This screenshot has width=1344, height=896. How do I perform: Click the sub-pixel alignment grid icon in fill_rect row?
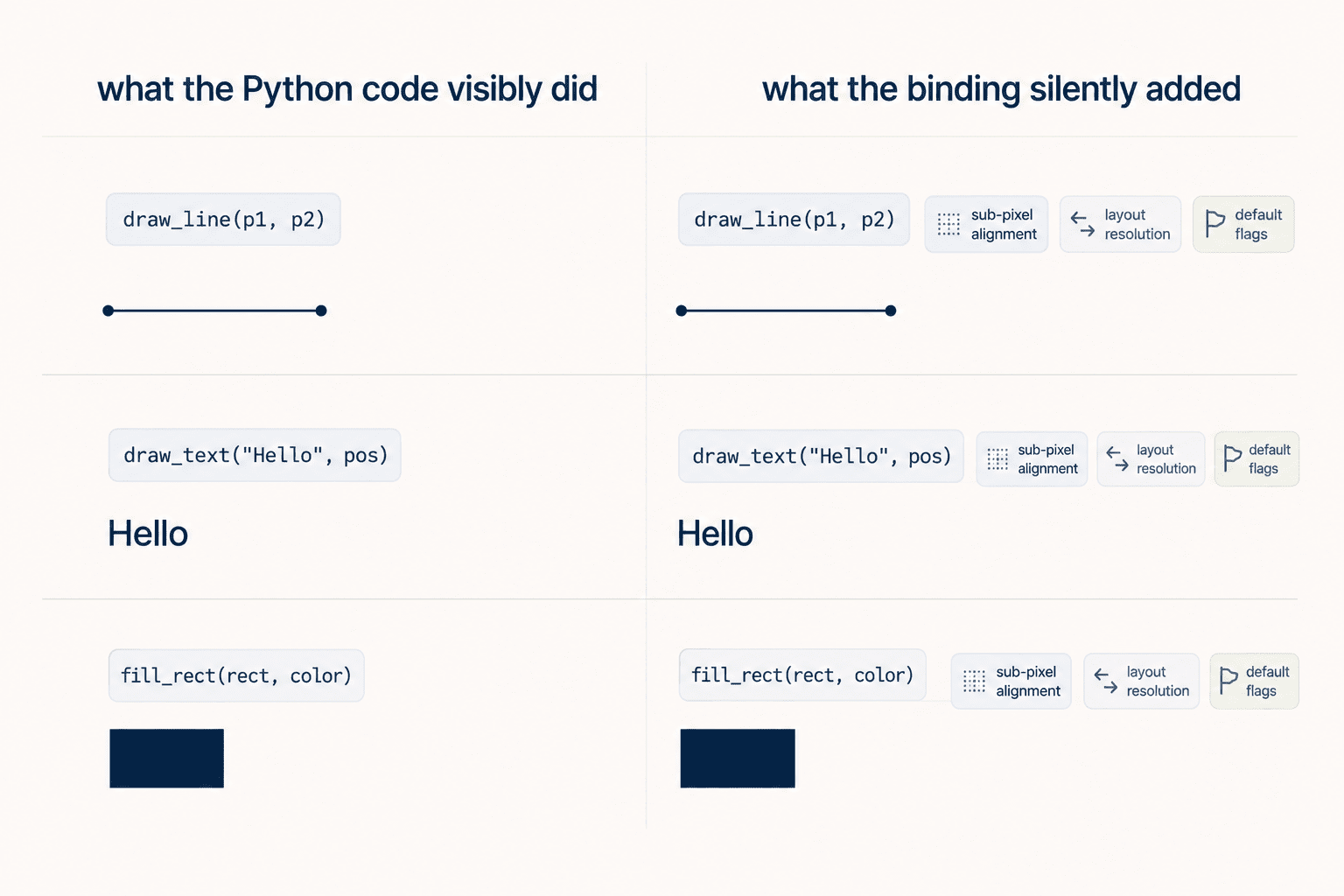coord(974,681)
